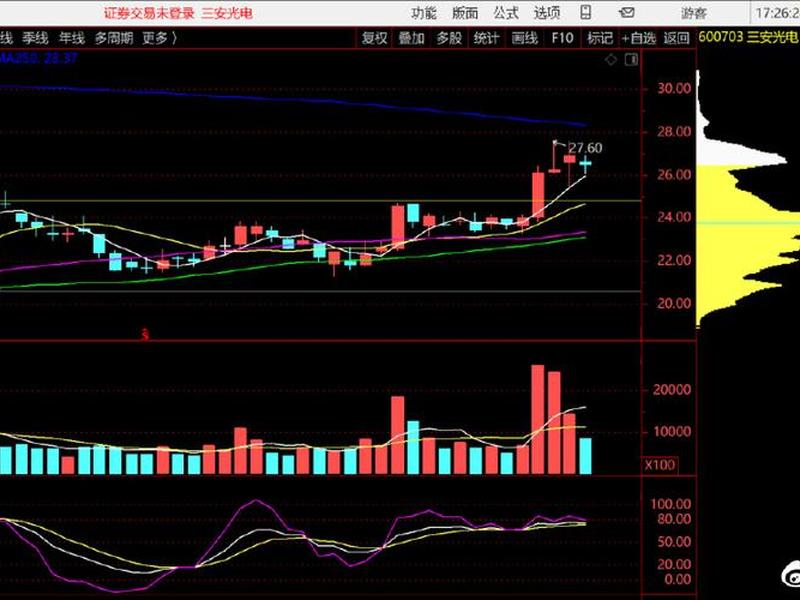Select the 多周期 view tab
Image resolution: width=800 pixels, height=600 pixels.
[113, 38]
